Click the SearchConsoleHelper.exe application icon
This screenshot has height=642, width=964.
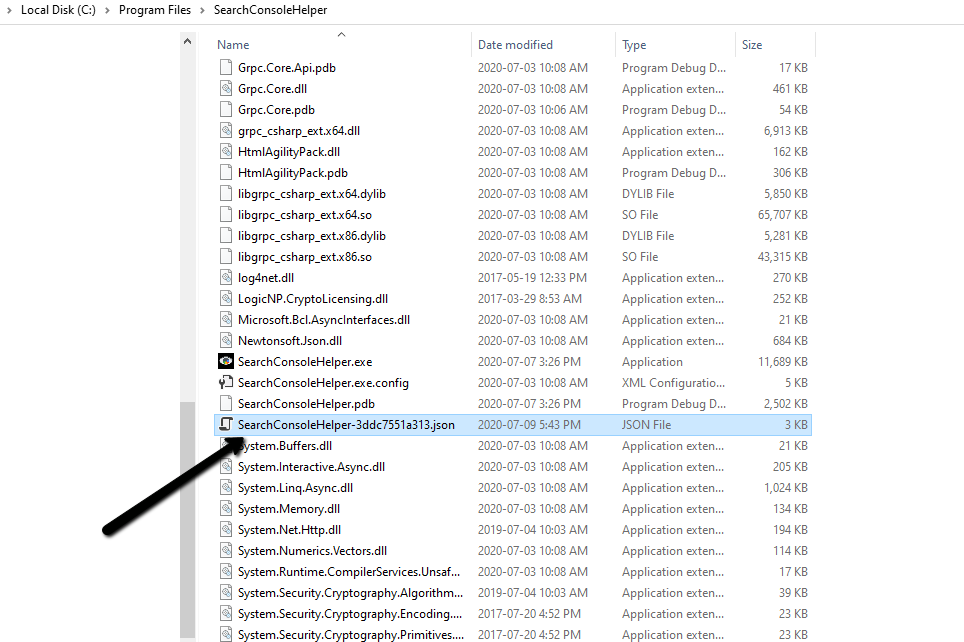pos(226,362)
